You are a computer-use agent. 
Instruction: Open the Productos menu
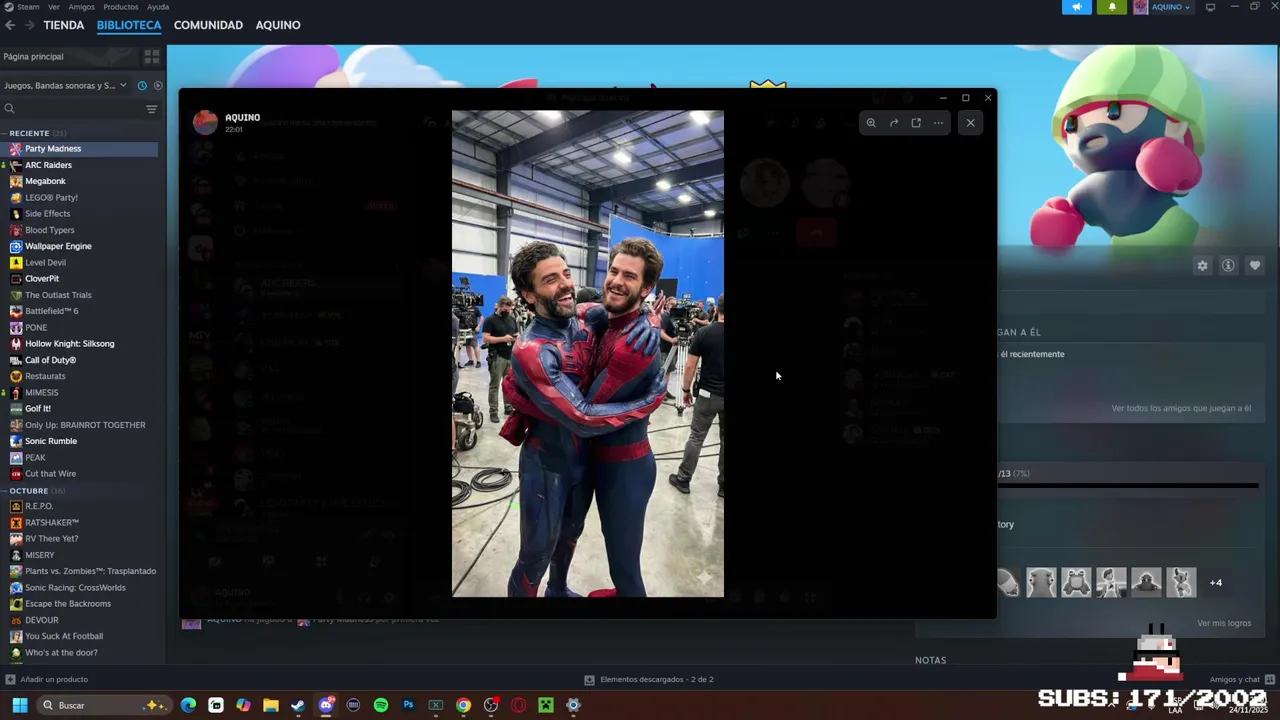121,7
